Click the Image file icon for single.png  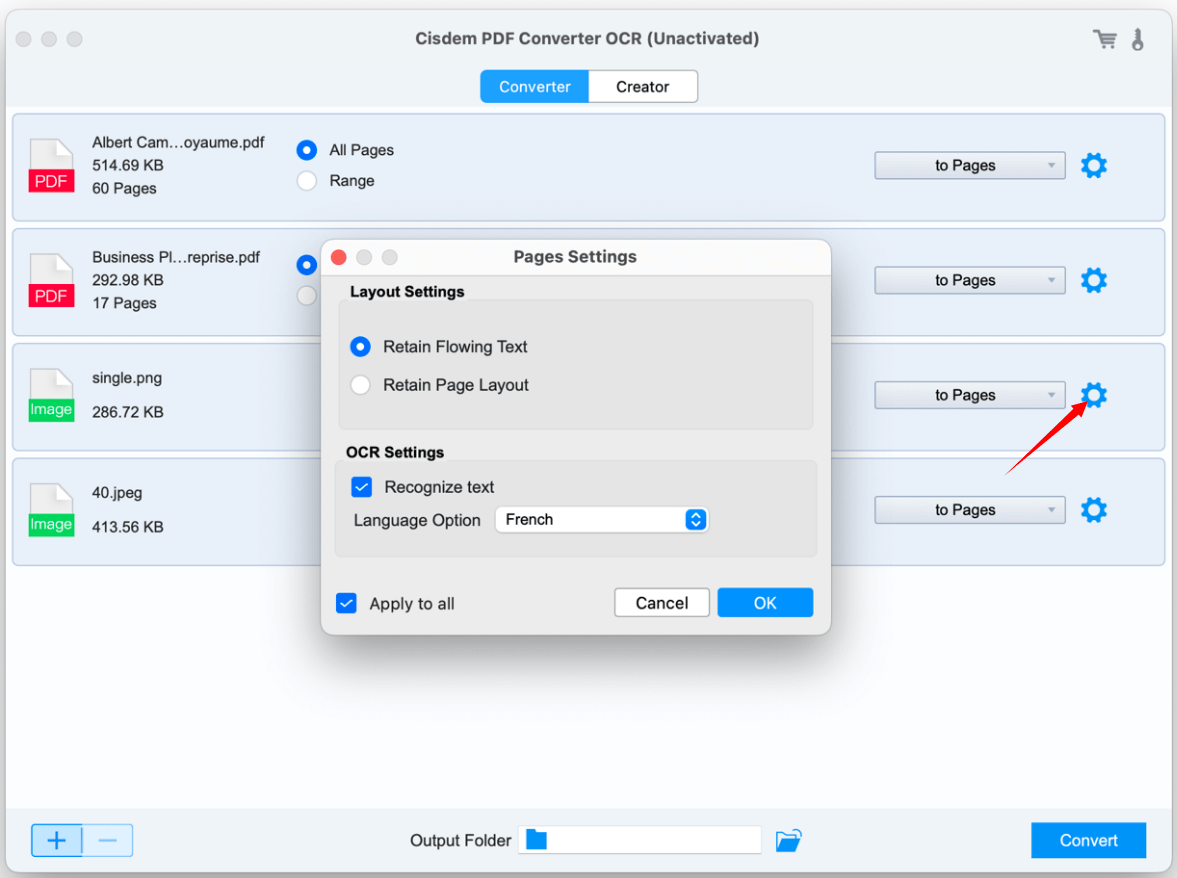pyautogui.click(x=51, y=395)
